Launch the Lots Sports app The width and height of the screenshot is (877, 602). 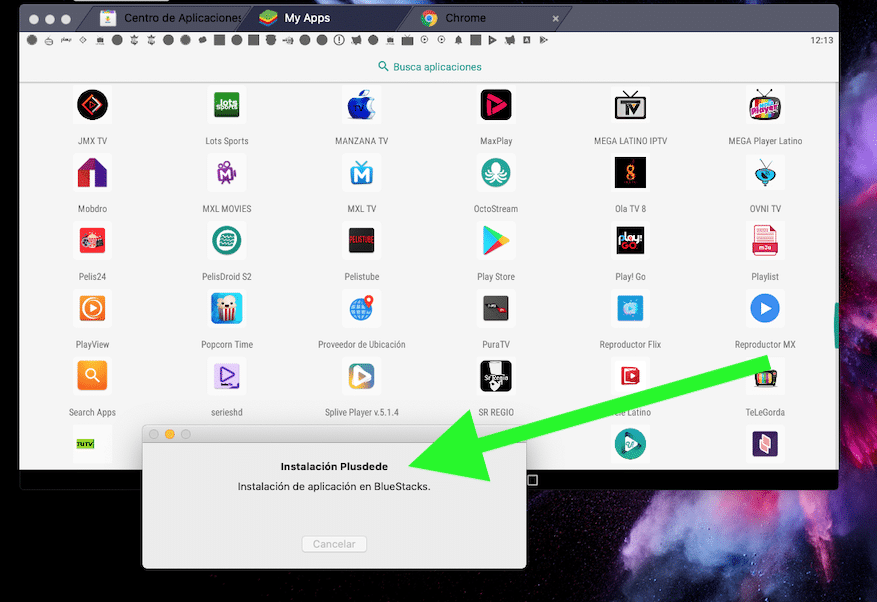coord(227,105)
